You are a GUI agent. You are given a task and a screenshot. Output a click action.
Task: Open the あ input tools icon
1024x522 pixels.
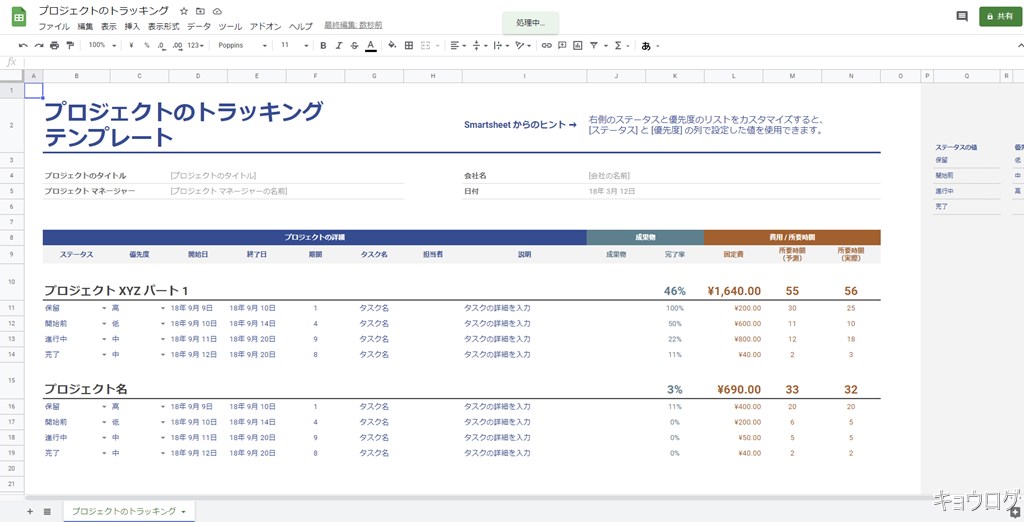click(646, 46)
